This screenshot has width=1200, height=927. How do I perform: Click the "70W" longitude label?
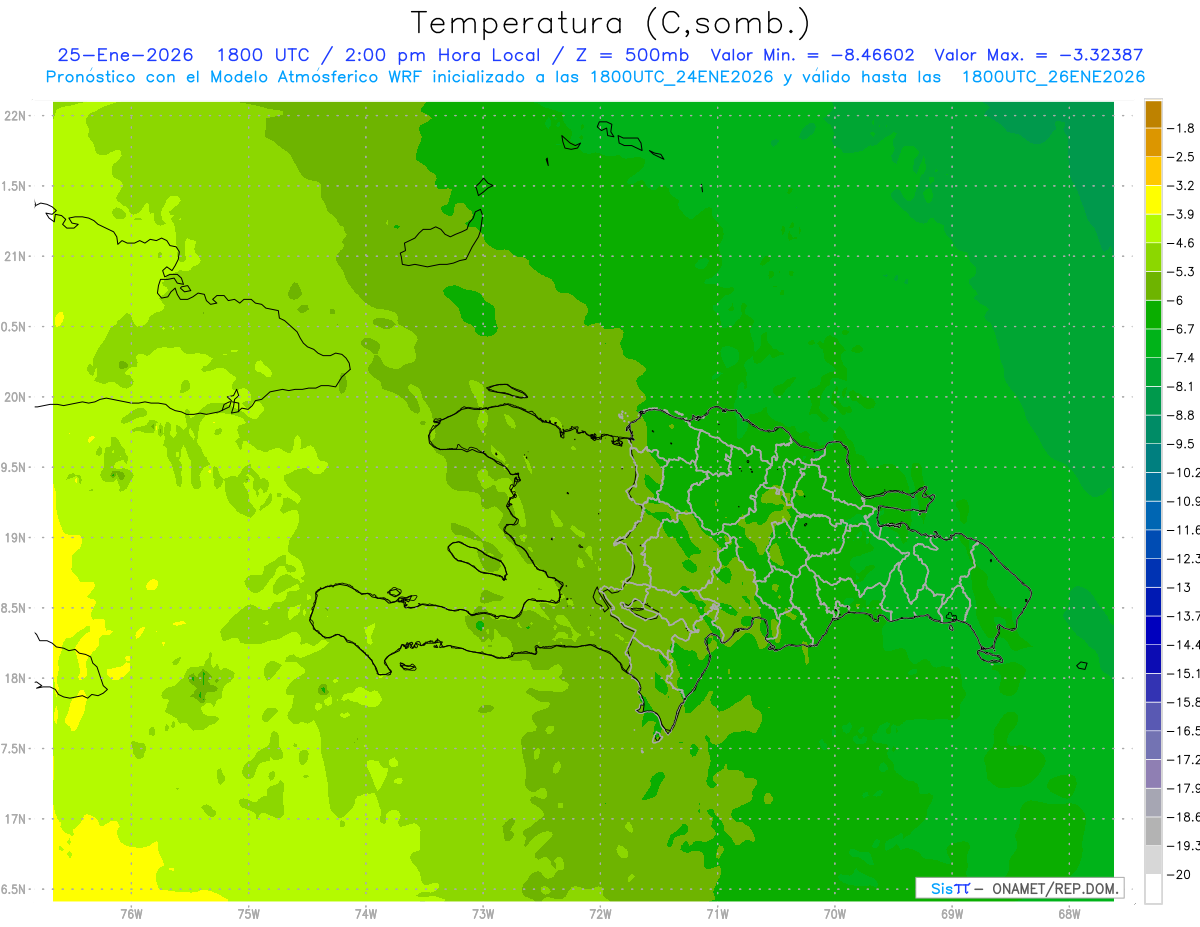click(835, 914)
